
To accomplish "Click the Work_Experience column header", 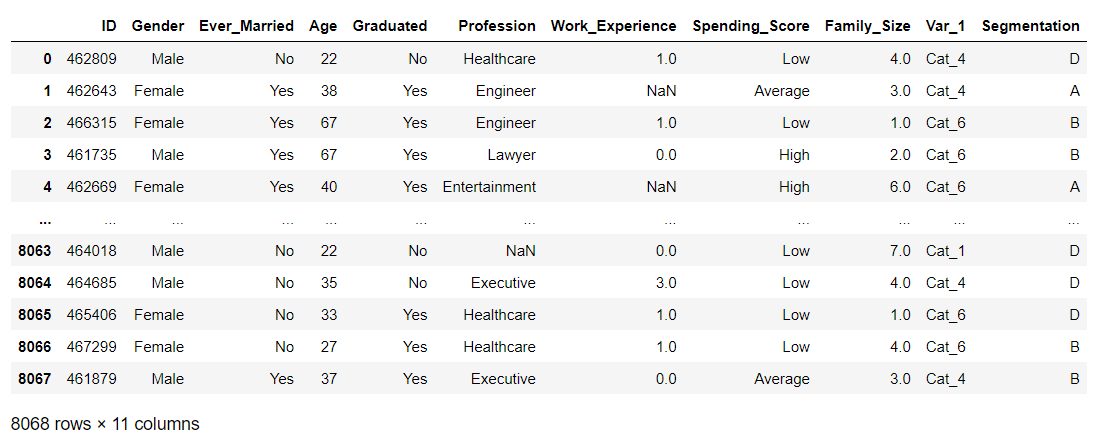I will coord(614,27).
